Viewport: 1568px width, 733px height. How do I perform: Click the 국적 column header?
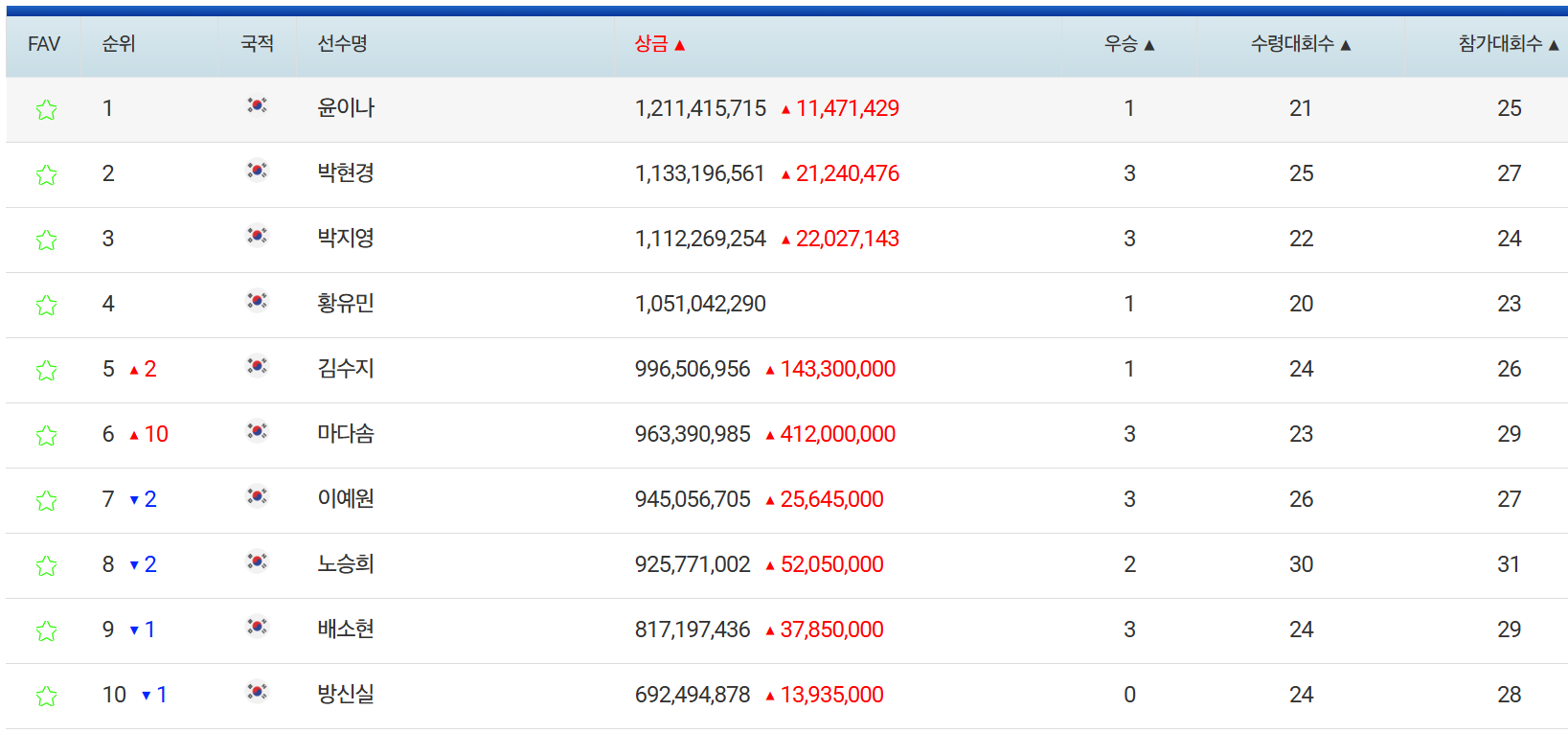click(x=257, y=44)
